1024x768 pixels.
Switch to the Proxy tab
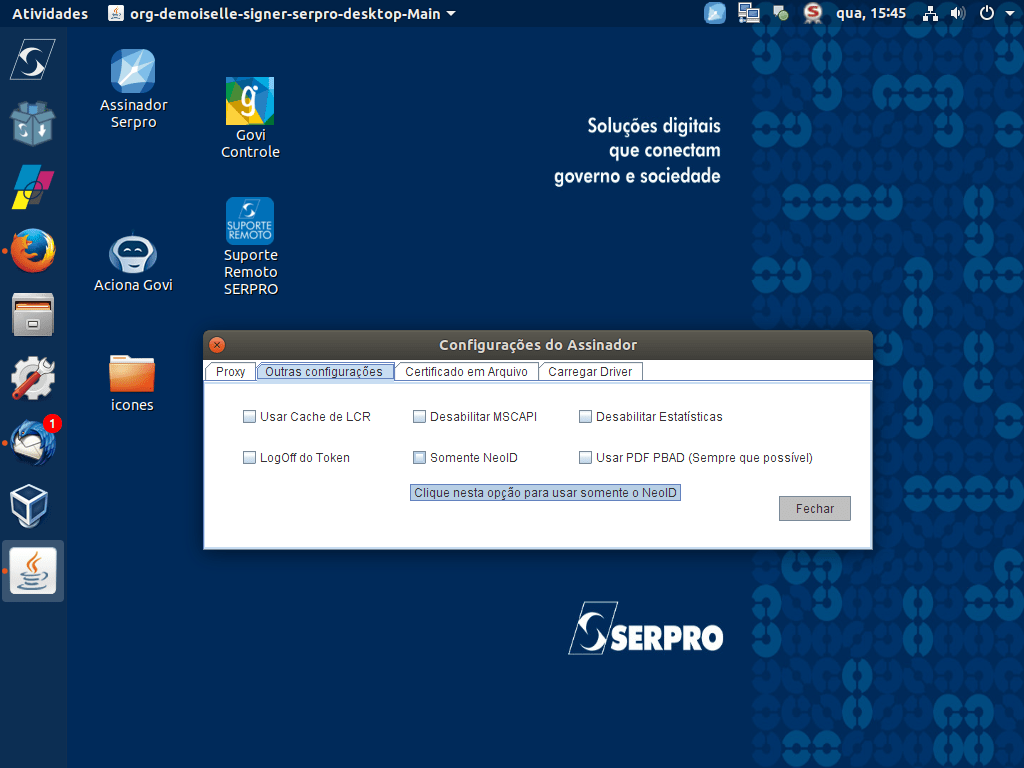pyautogui.click(x=231, y=372)
